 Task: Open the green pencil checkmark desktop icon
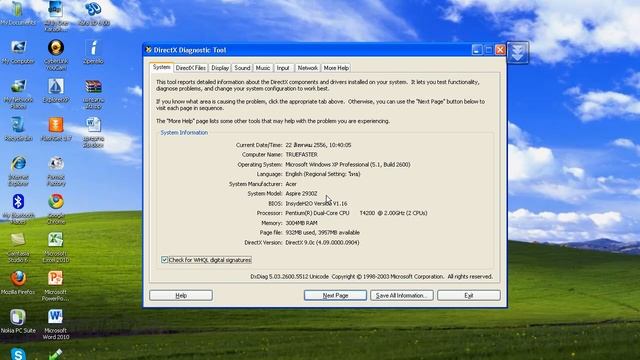click(x=56, y=354)
